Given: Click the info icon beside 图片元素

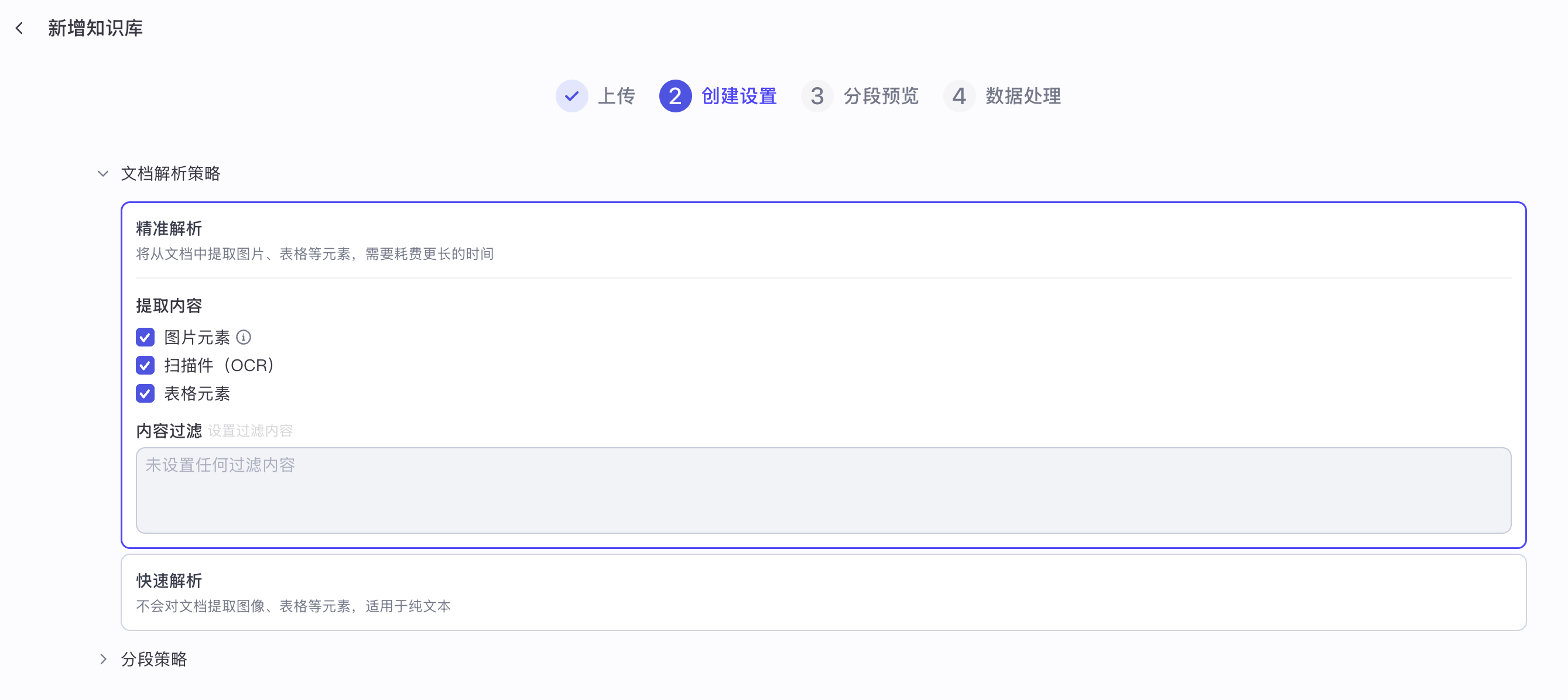Looking at the screenshot, I should [244, 337].
